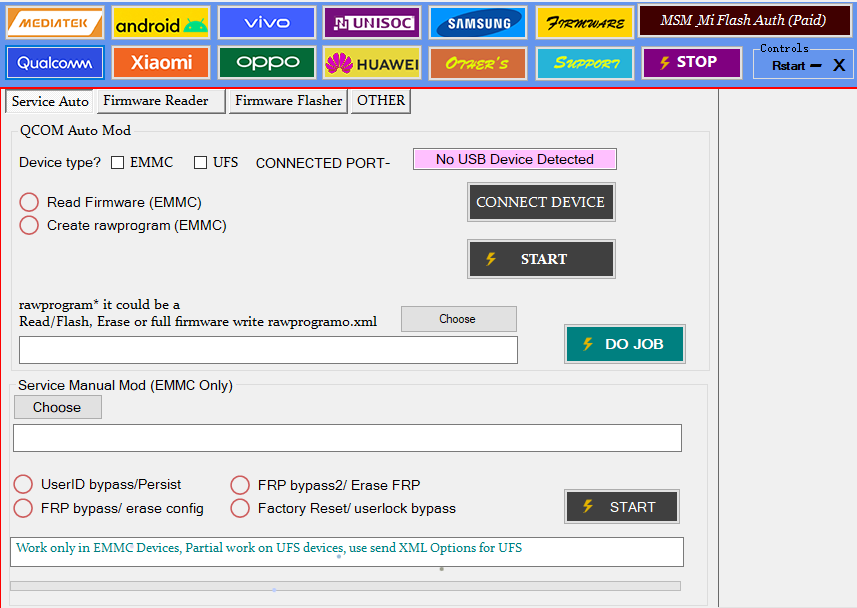The width and height of the screenshot is (857, 608).
Task: Select the Android logo button
Action: coord(161,23)
